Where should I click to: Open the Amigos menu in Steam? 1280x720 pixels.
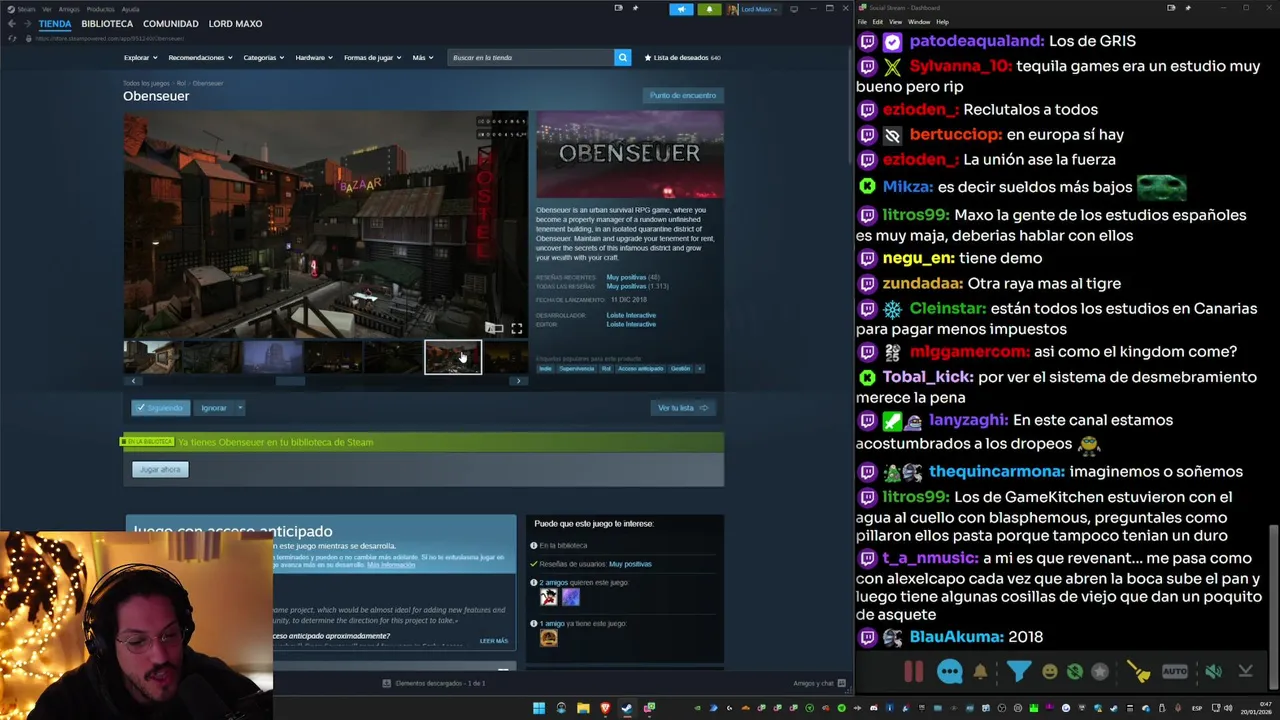pos(69,9)
